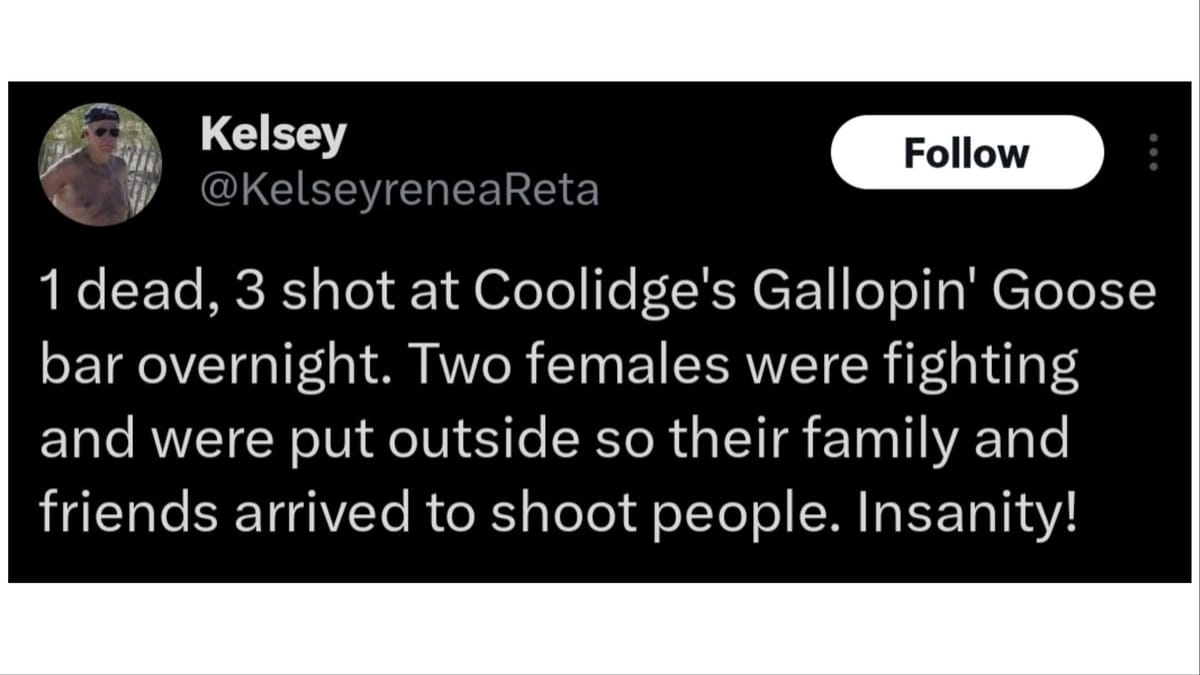Tap the Follow pill control
The height and width of the screenshot is (675, 1200).
[x=966, y=152]
